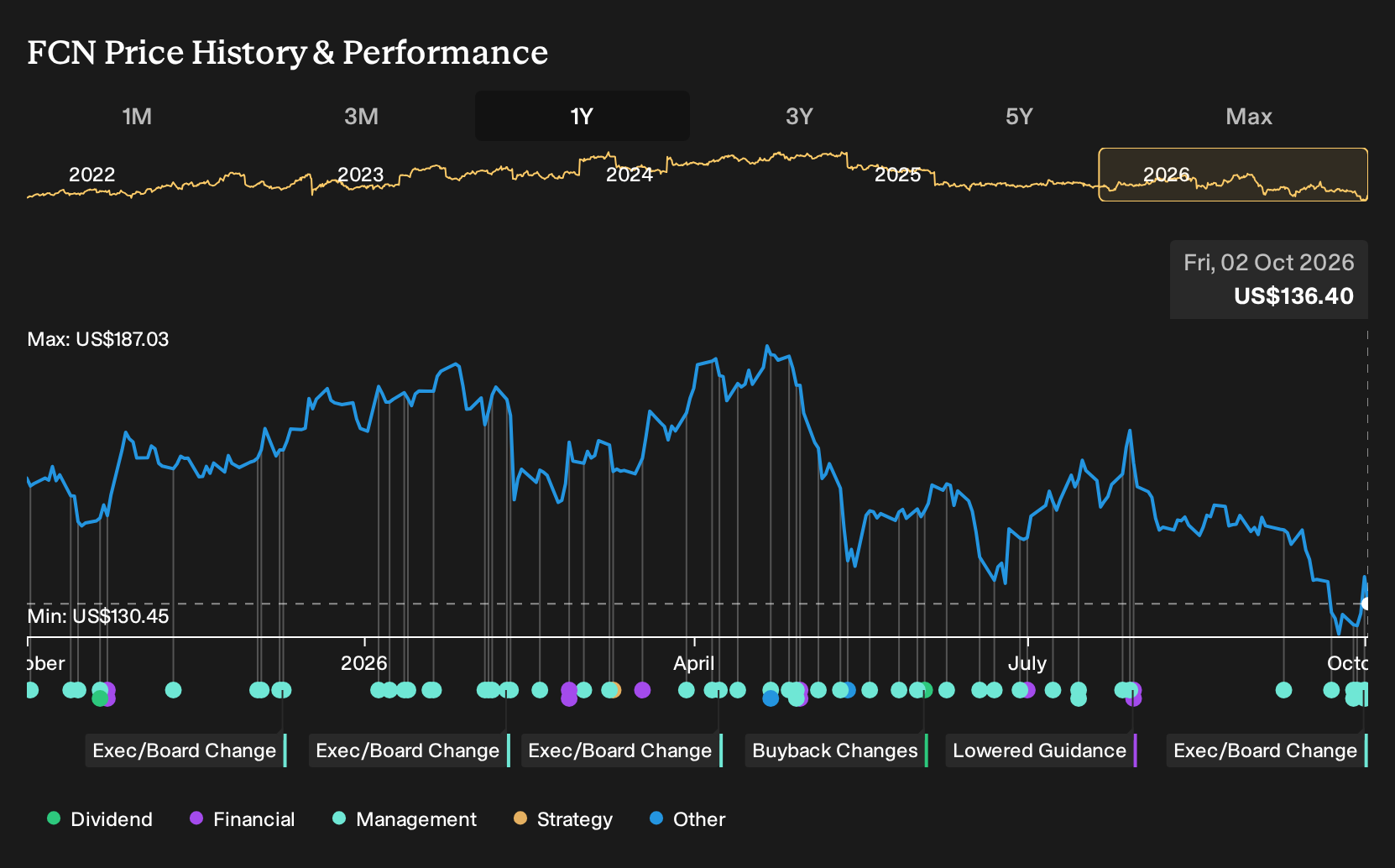This screenshot has width=1395, height=868.
Task: Open the Lowered Guidance event label
Action: (x=1042, y=750)
